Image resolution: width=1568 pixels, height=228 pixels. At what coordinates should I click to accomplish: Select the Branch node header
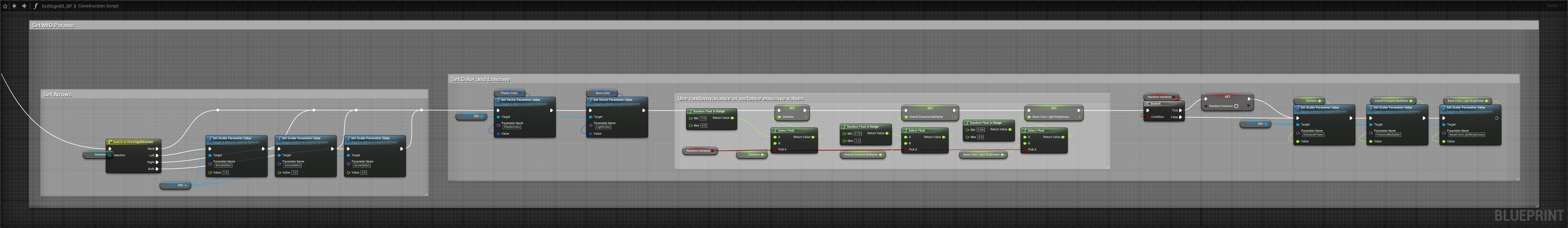(x=1164, y=103)
